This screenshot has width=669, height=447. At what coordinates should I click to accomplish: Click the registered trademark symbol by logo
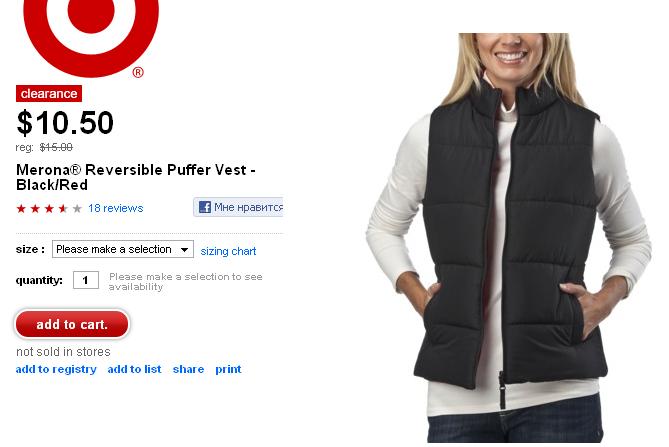pos(138,72)
